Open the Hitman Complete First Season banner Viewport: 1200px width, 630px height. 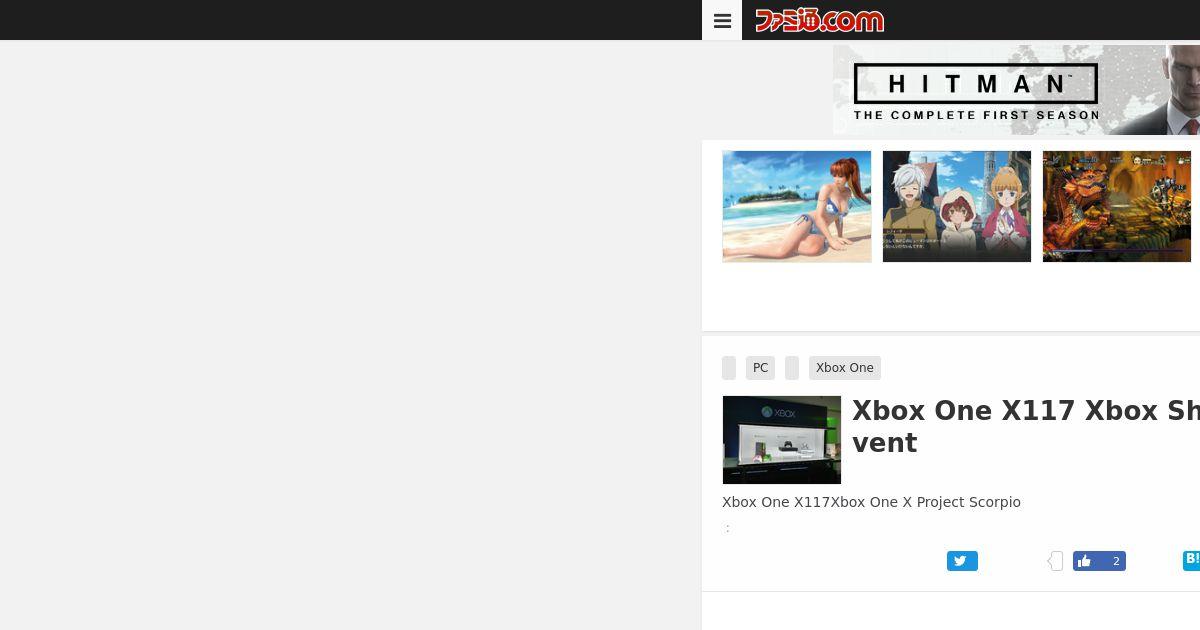pos(1016,90)
